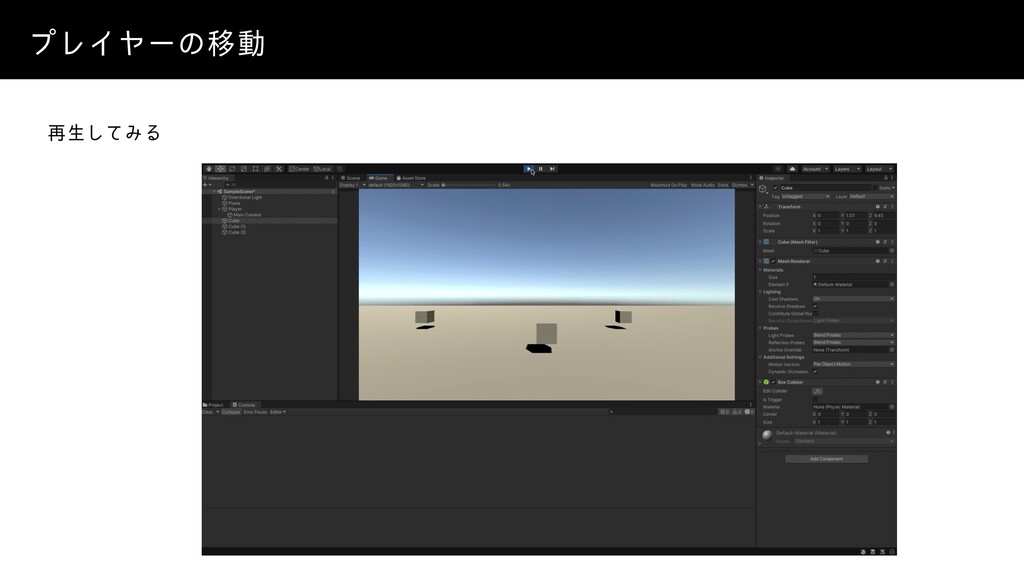The width and height of the screenshot is (1024, 576).
Task: Toggle the Static checkbox
Action: tap(876, 187)
